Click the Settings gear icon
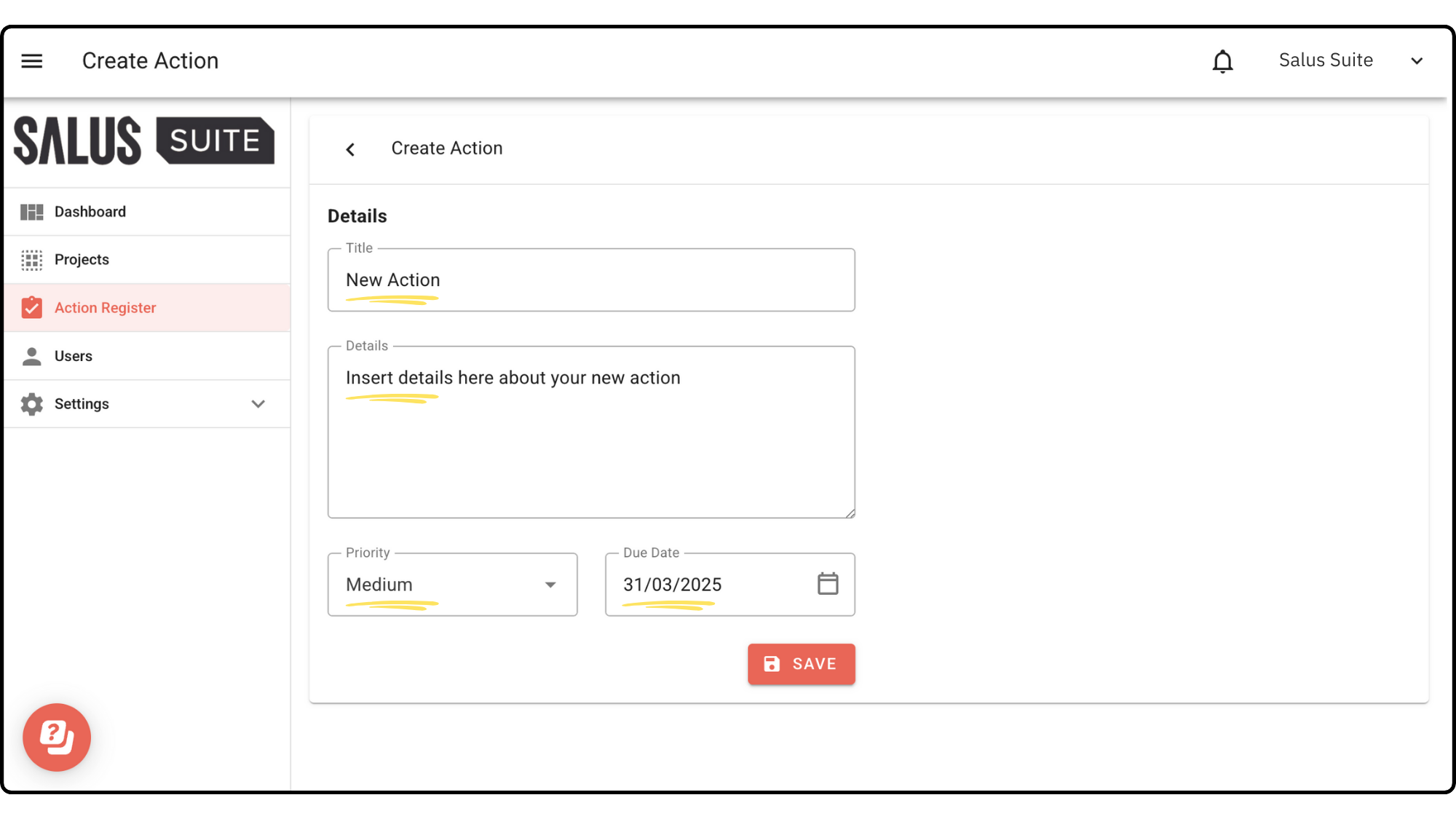Image resolution: width=1456 pixels, height=819 pixels. point(31,404)
